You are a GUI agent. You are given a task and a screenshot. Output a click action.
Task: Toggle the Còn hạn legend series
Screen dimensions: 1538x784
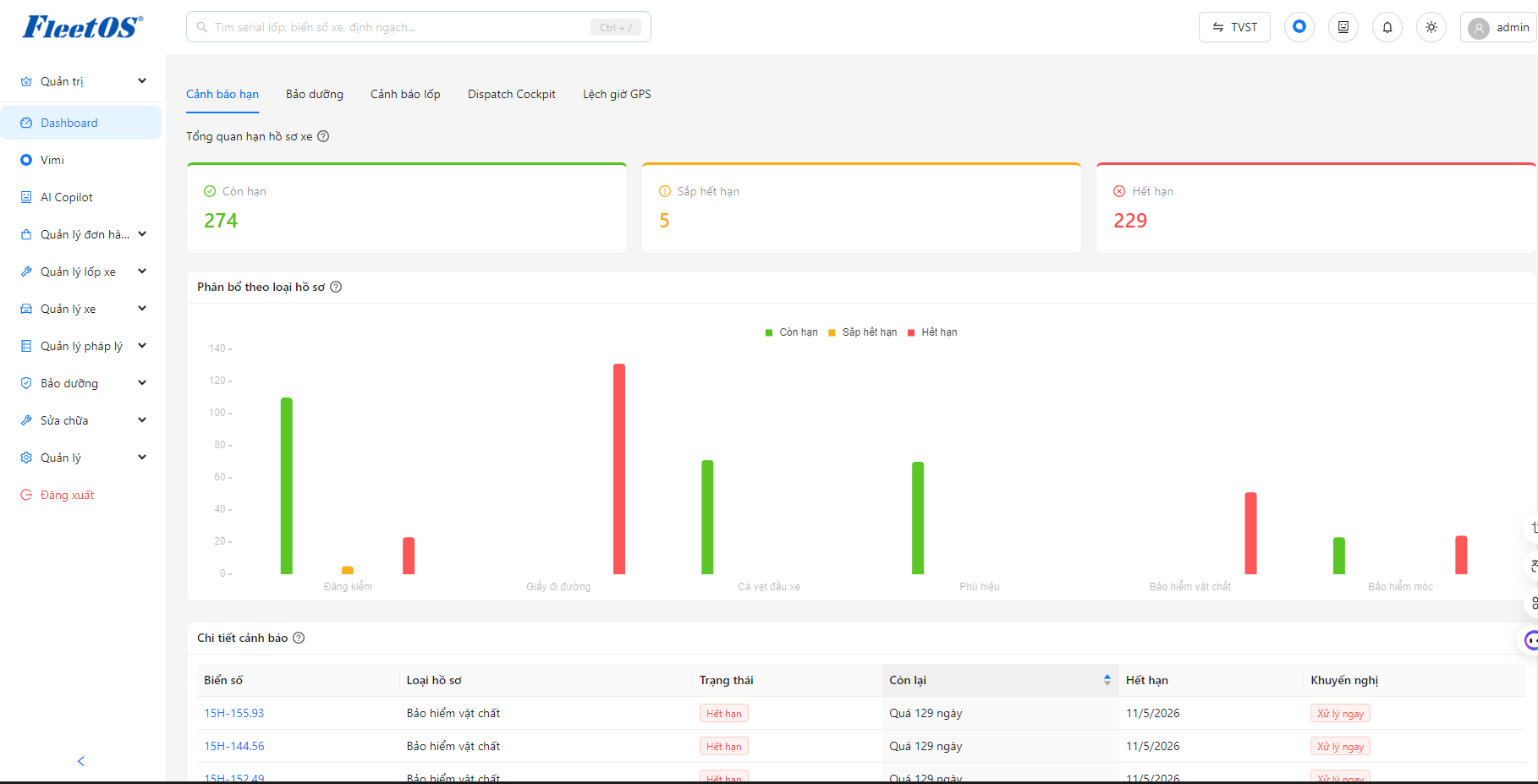pyautogui.click(x=792, y=332)
